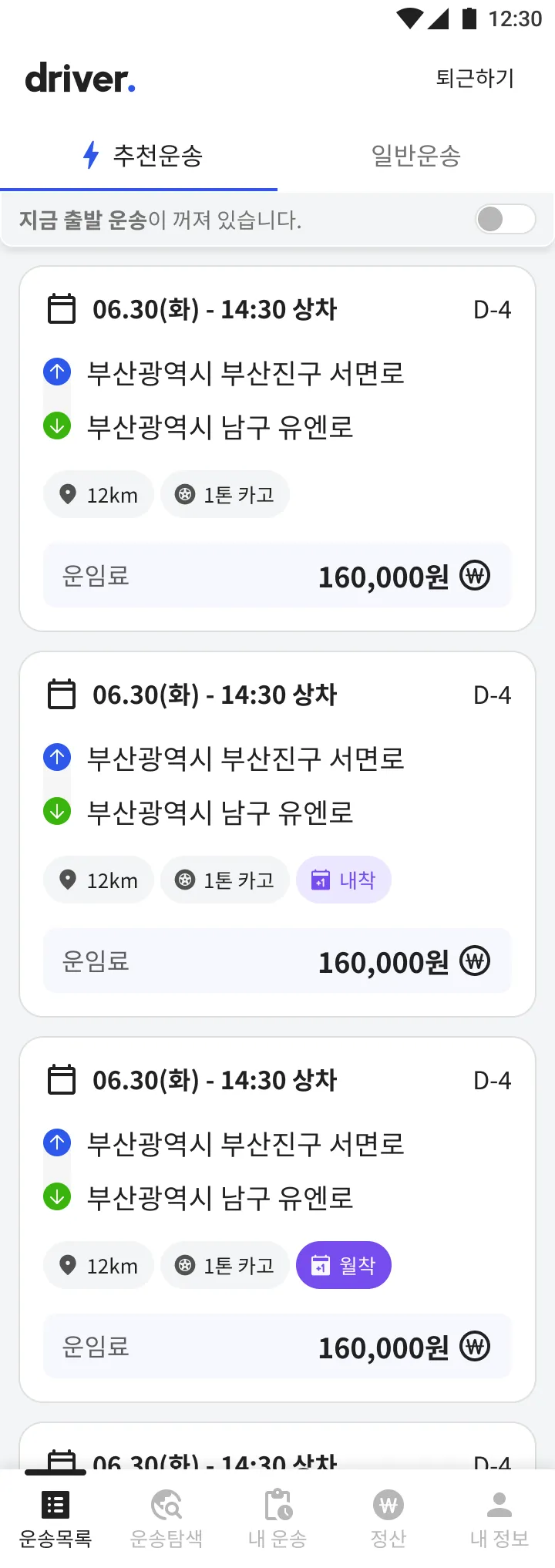Switch to the 일반운송 tab

(x=416, y=156)
